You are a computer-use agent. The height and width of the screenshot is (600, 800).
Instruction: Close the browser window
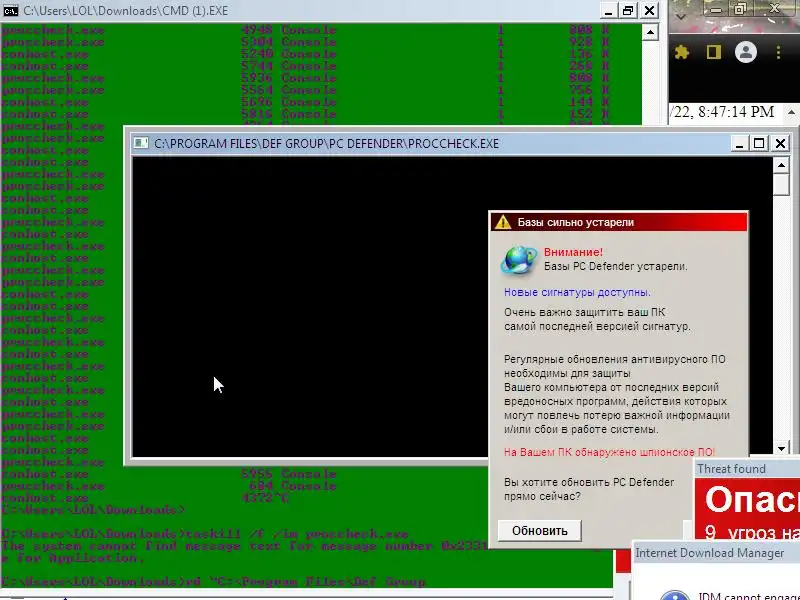[774, 8]
